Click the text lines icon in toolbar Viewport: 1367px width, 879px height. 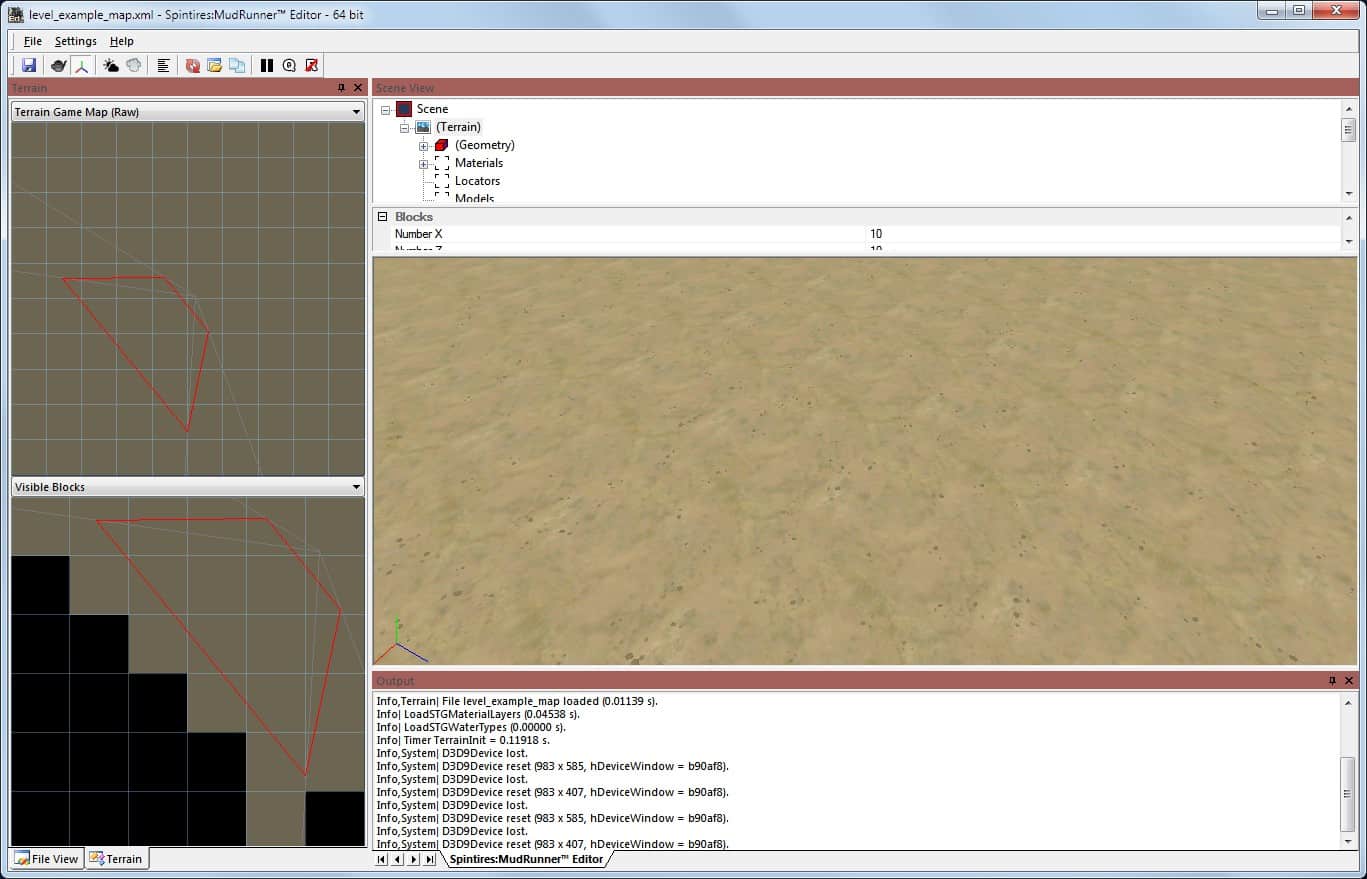pos(164,65)
